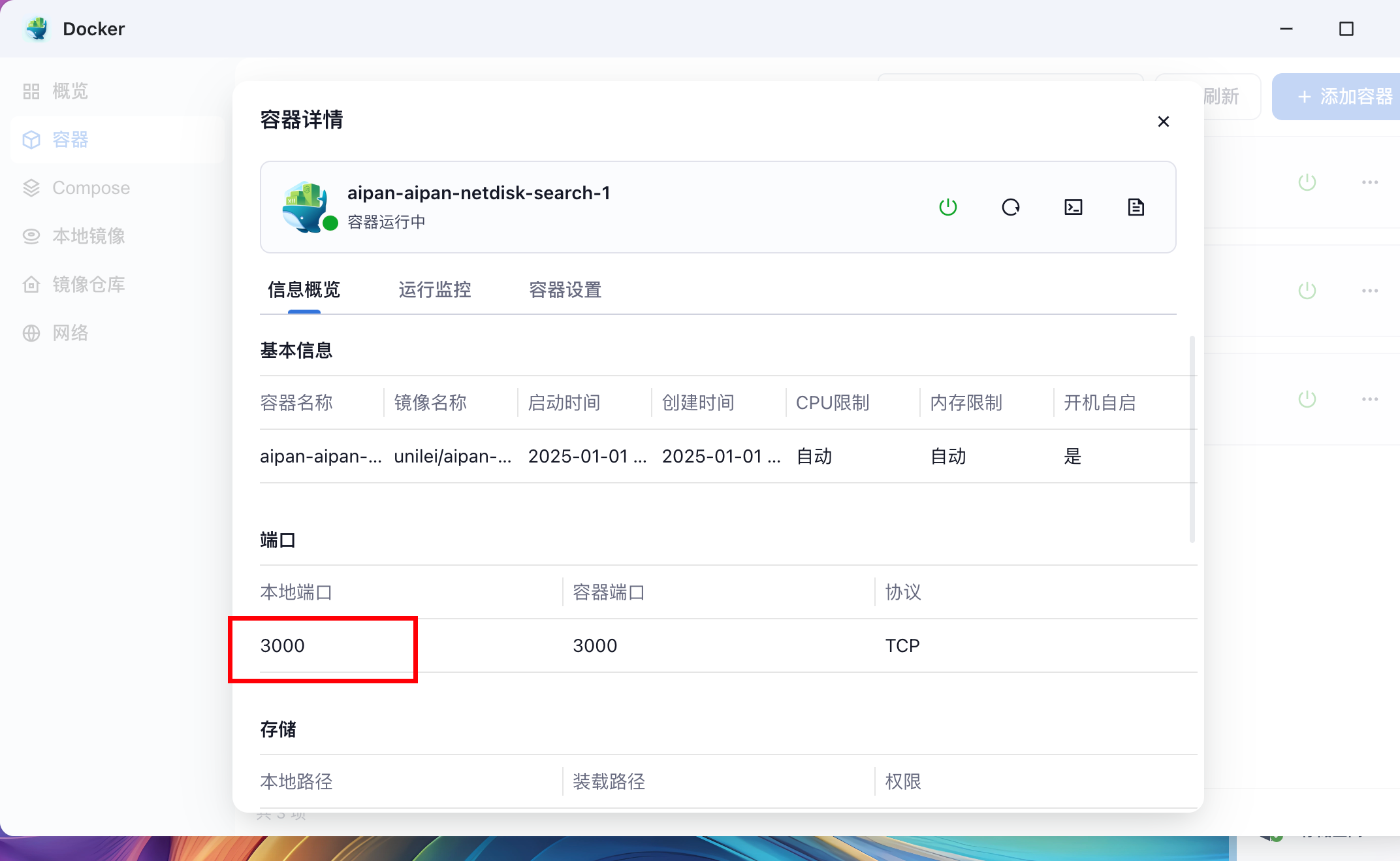
Task: Click the 协议 column header
Action: 903,592
